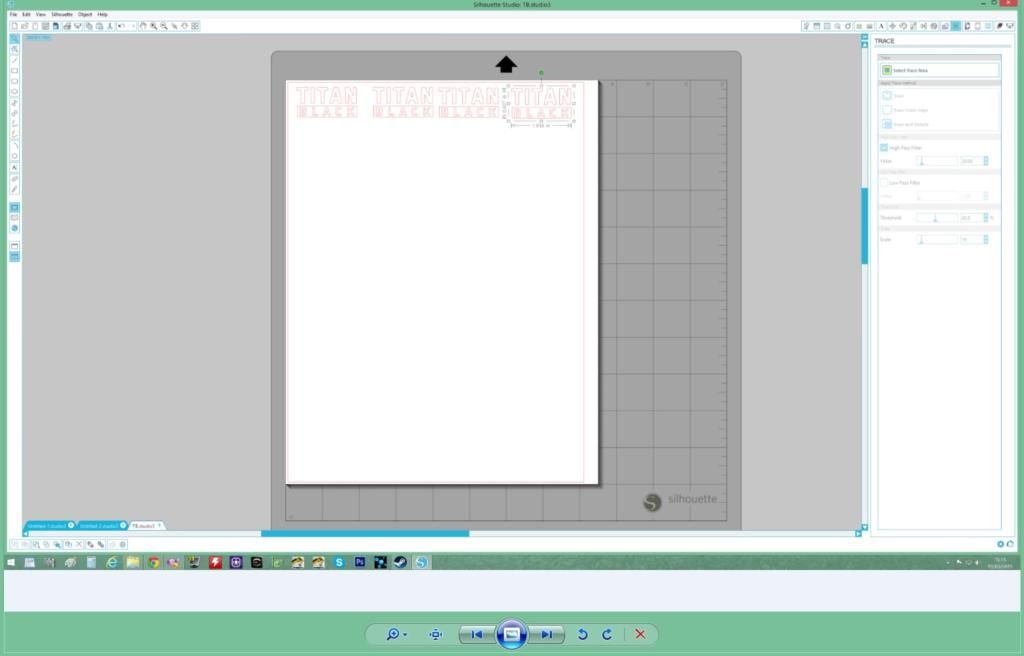The image size is (1024, 656).
Task: Open the Edit menu
Action: click(26, 14)
